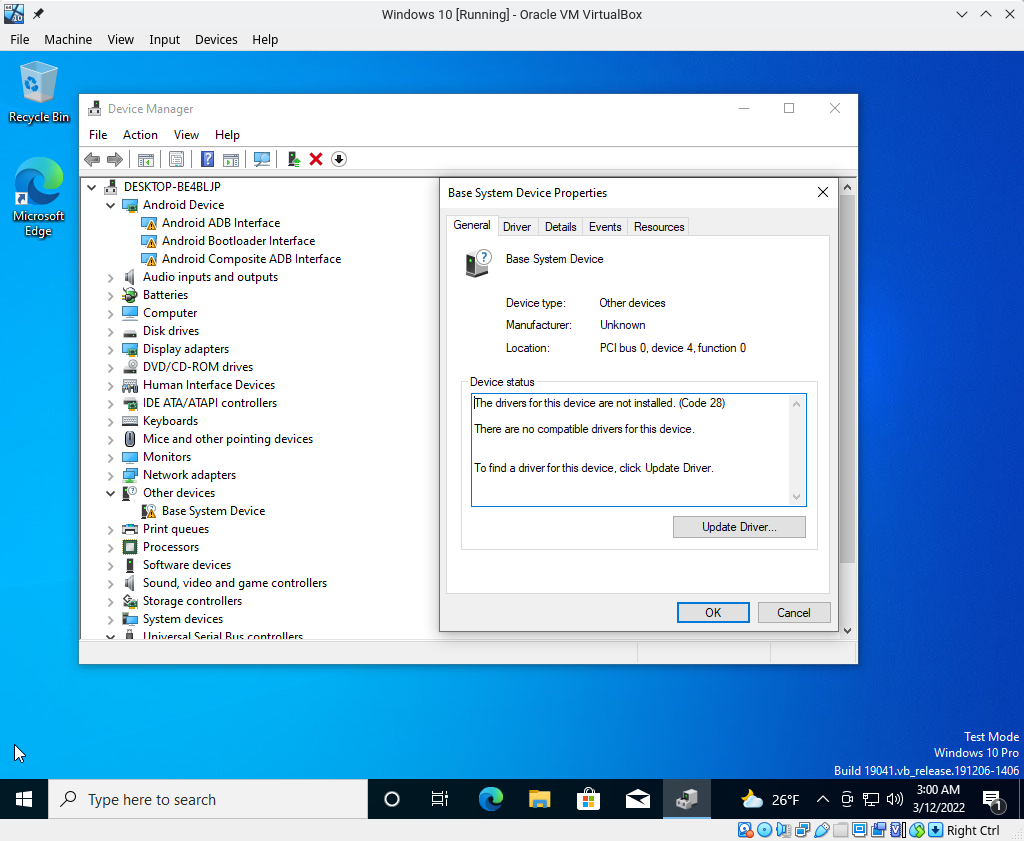The width and height of the screenshot is (1024, 841).
Task: Show hidden tray icons chevron
Action: pyautogui.click(x=823, y=799)
